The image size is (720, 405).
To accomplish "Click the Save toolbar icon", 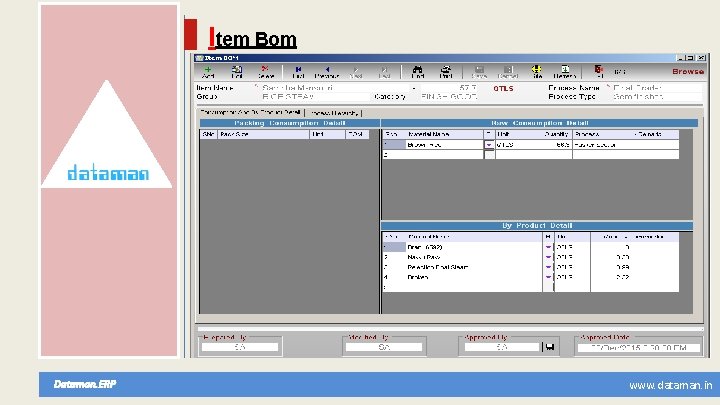I will [x=479, y=72].
